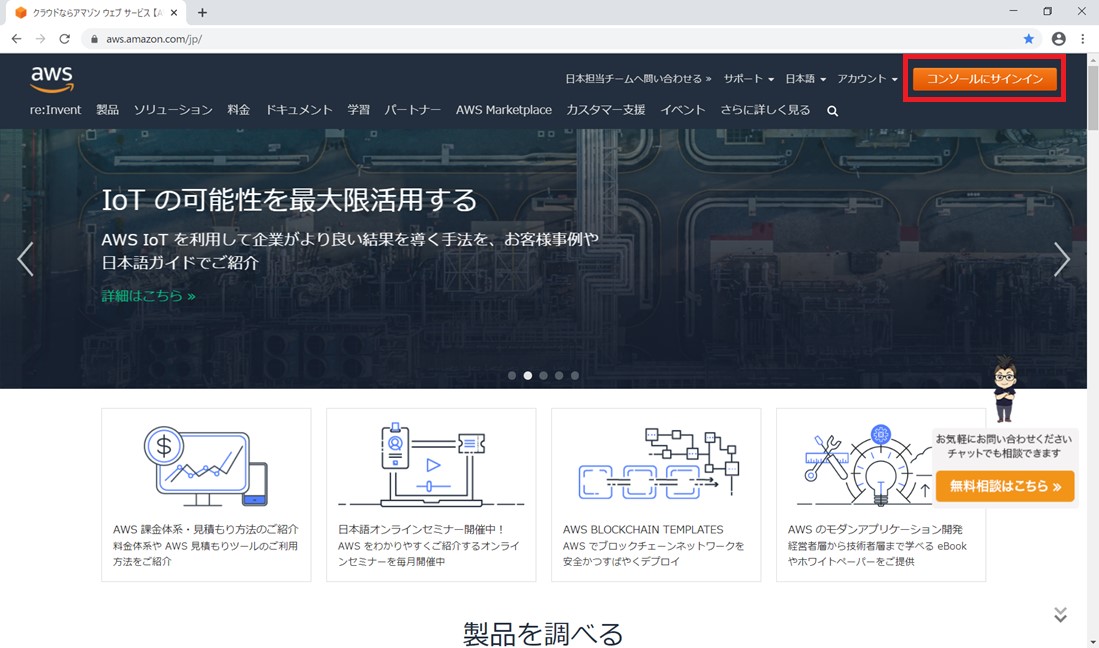
Task: Open the 製品 menu
Action: (107, 110)
